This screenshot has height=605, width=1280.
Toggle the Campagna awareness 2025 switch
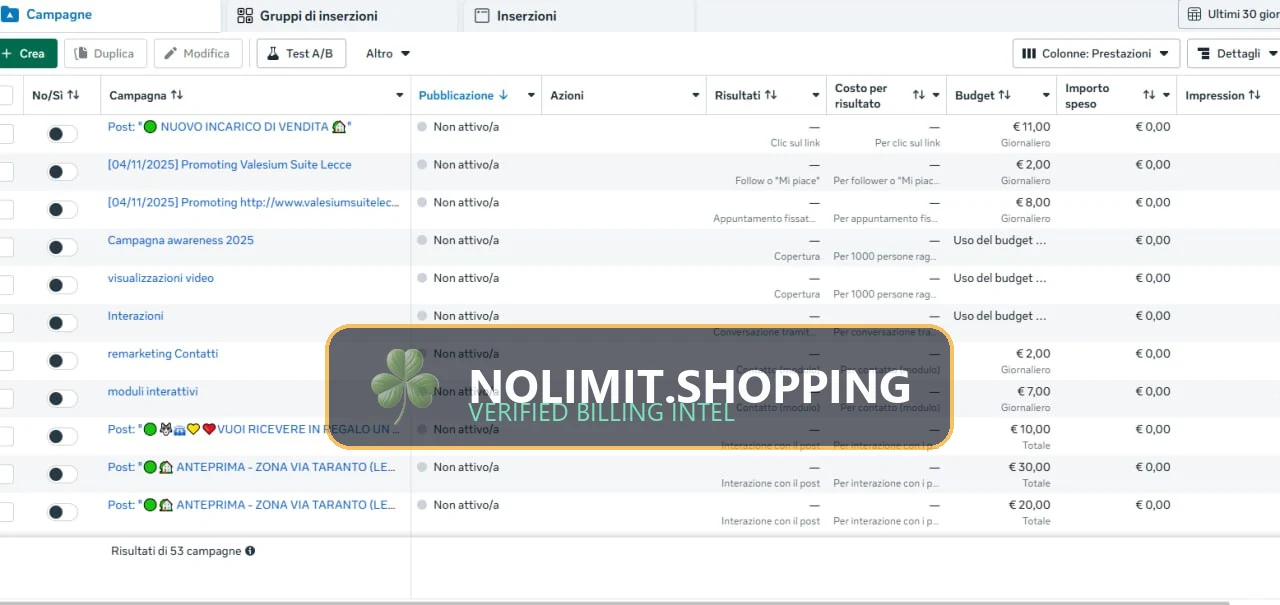pyautogui.click(x=62, y=247)
